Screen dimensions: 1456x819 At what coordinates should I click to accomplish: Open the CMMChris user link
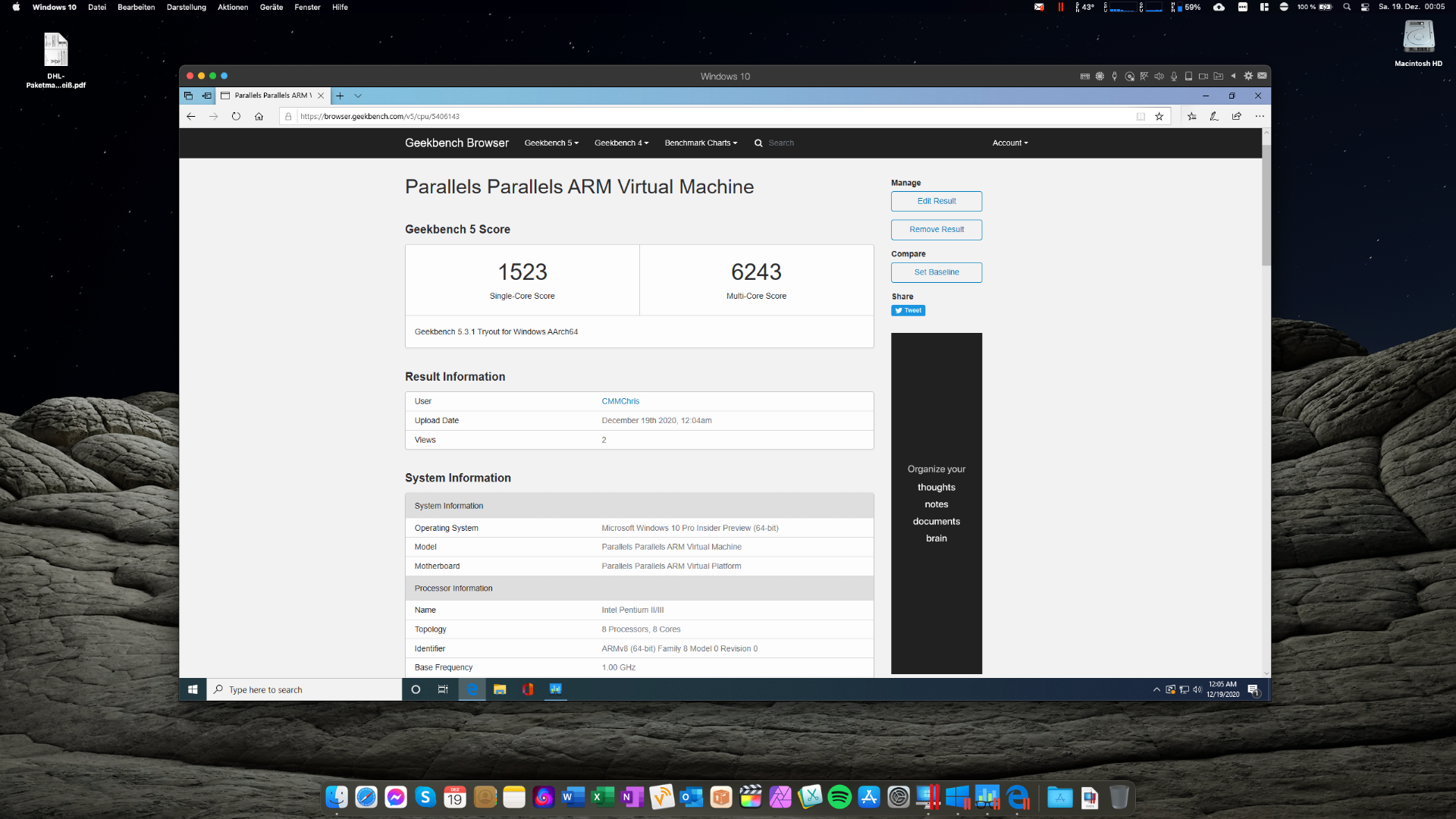click(x=620, y=401)
